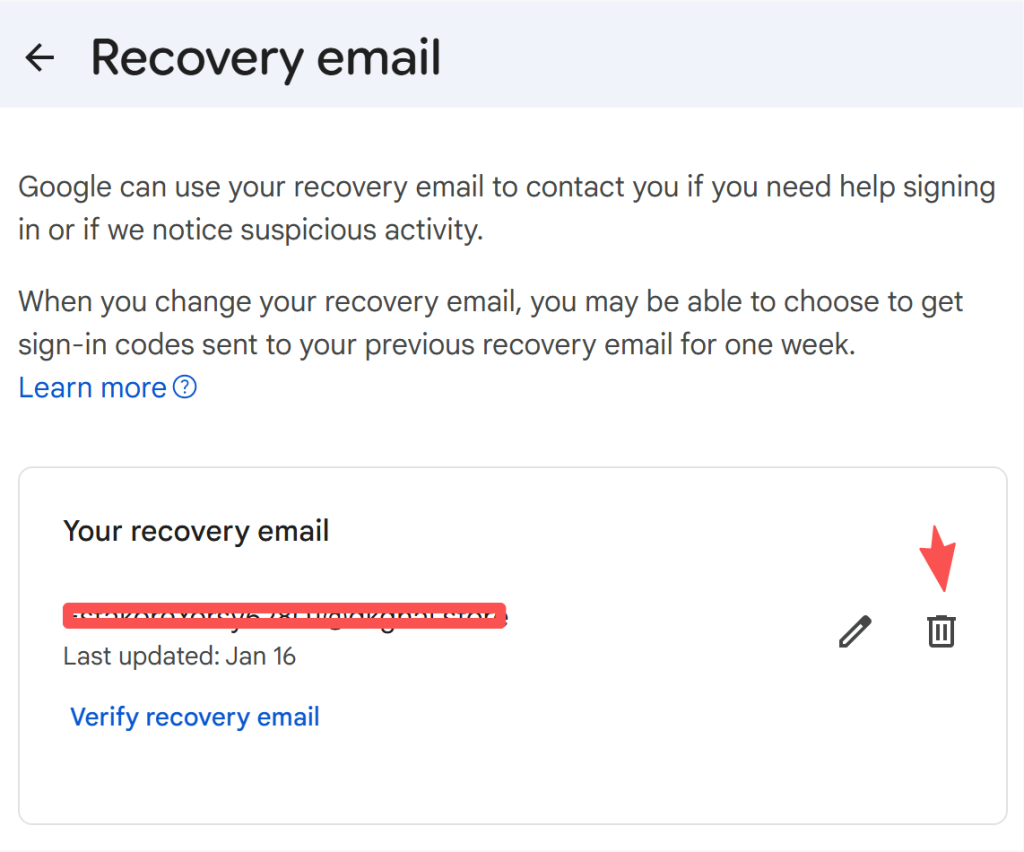The height and width of the screenshot is (852, 1024).
Task: Click Verify recovery email link
Action: coord(195,717)
